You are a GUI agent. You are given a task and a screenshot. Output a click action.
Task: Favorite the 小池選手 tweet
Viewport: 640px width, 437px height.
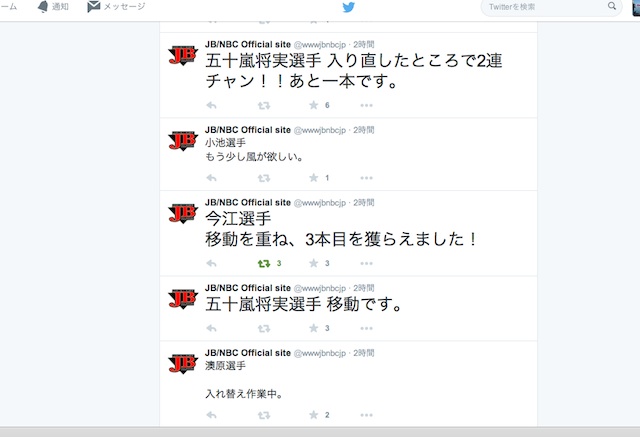pos(313,177)
